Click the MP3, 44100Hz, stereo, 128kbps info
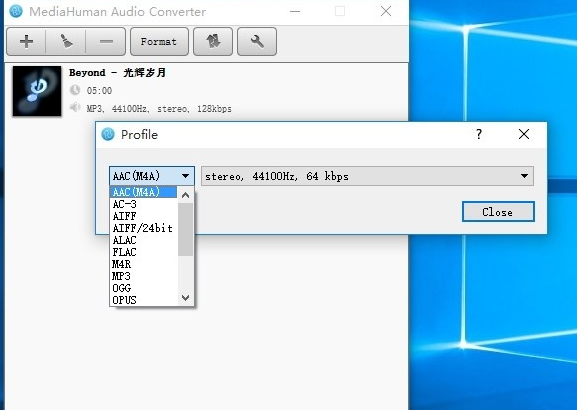Image resolution: width=577 pixels, height=410 pixels. [159, 109]
